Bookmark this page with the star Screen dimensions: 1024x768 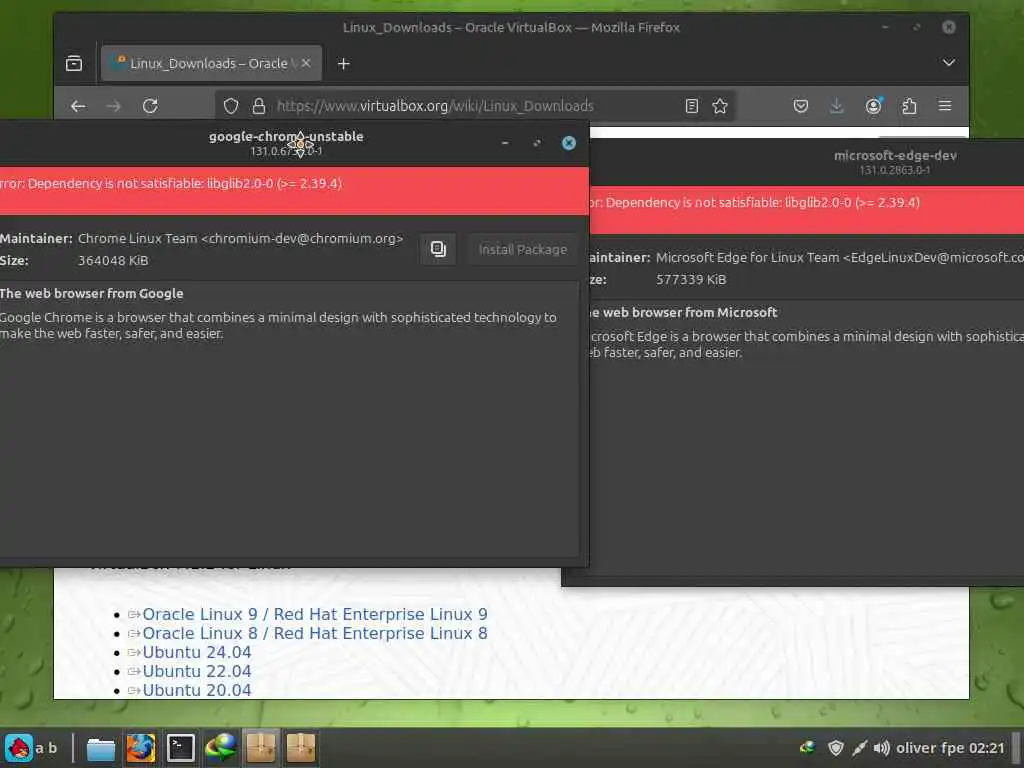point(720,106)
